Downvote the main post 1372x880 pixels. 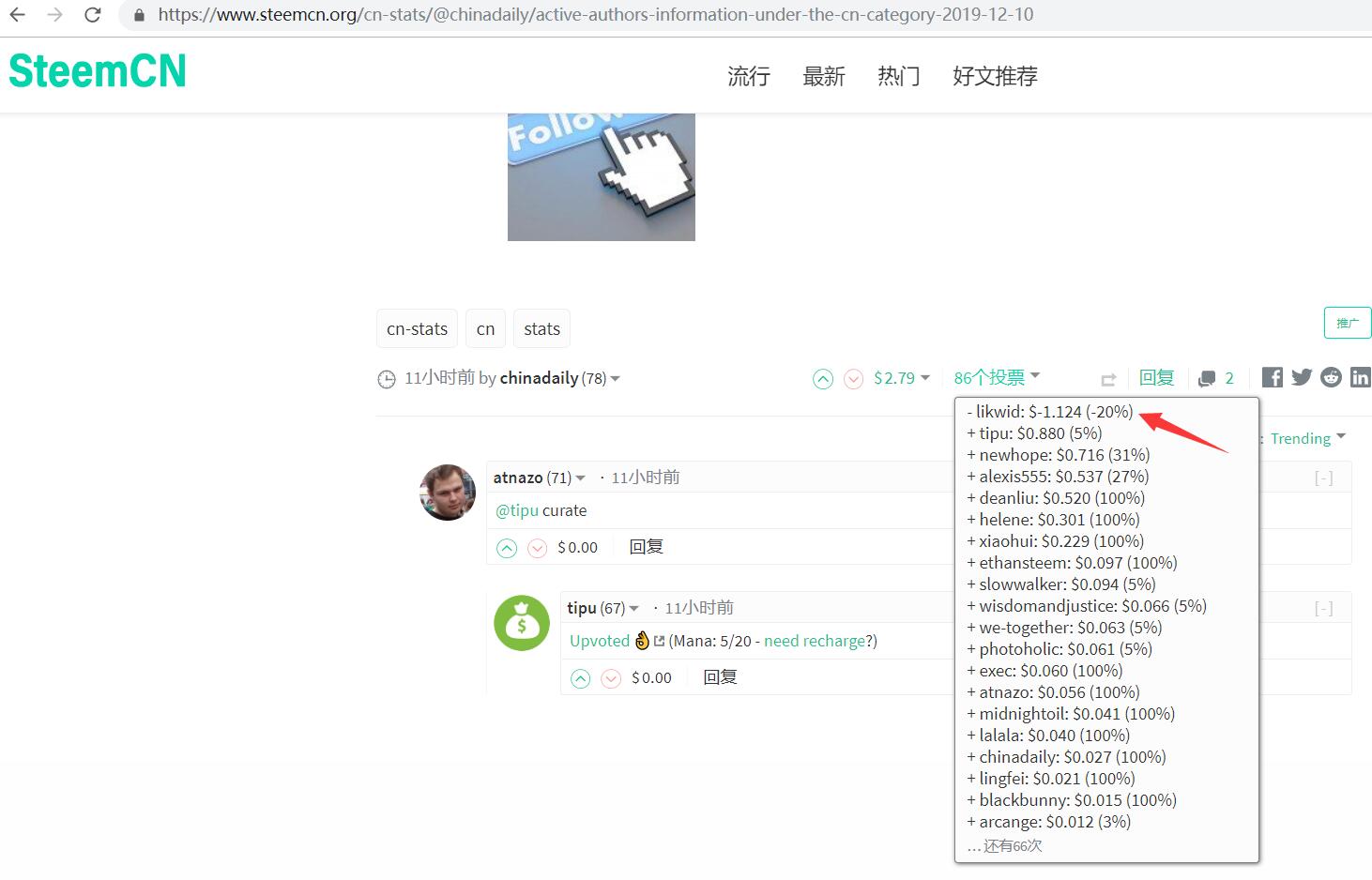(853, 379)
